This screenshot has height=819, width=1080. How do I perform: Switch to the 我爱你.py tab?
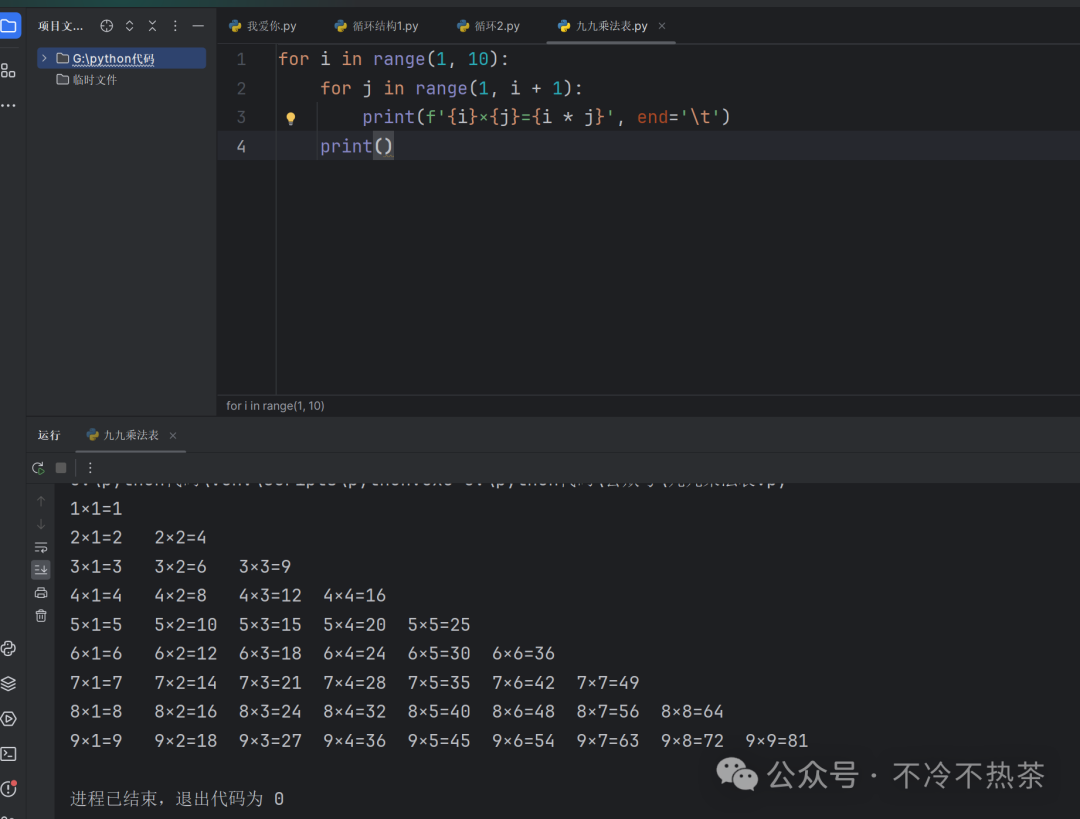262,26
